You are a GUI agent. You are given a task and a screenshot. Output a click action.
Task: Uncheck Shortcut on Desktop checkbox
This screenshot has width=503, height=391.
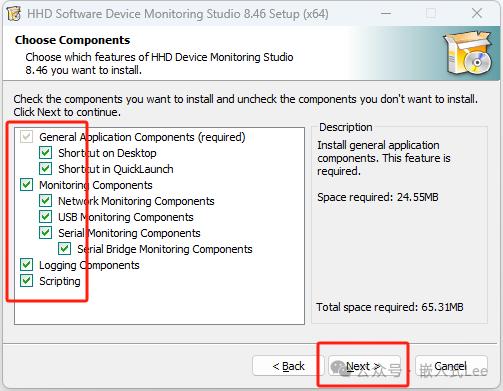[45, 153]
